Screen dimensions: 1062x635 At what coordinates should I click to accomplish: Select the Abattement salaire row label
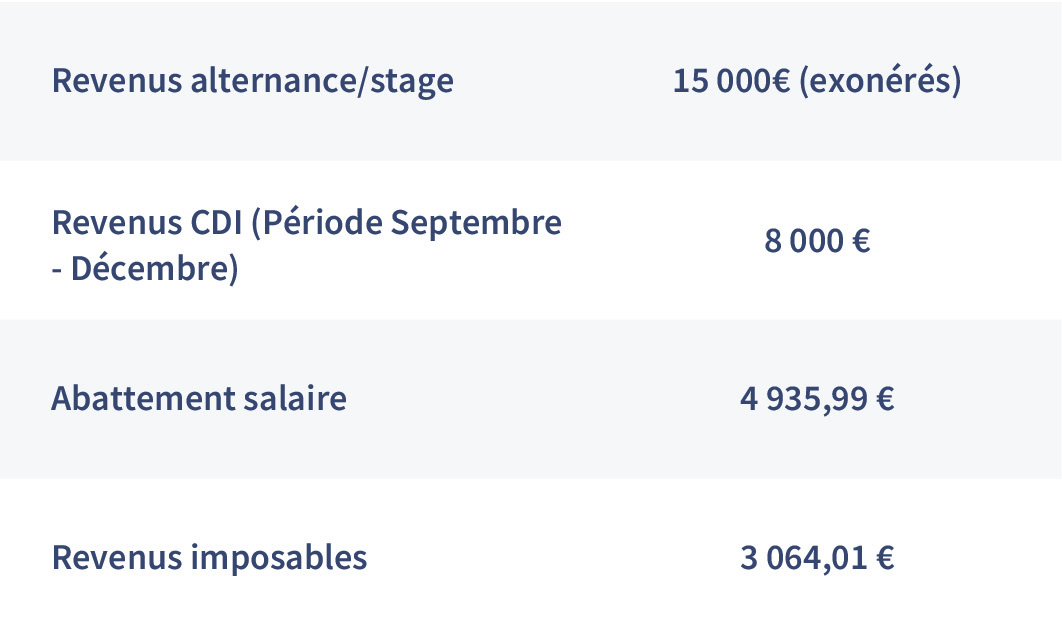click(199, 398)
